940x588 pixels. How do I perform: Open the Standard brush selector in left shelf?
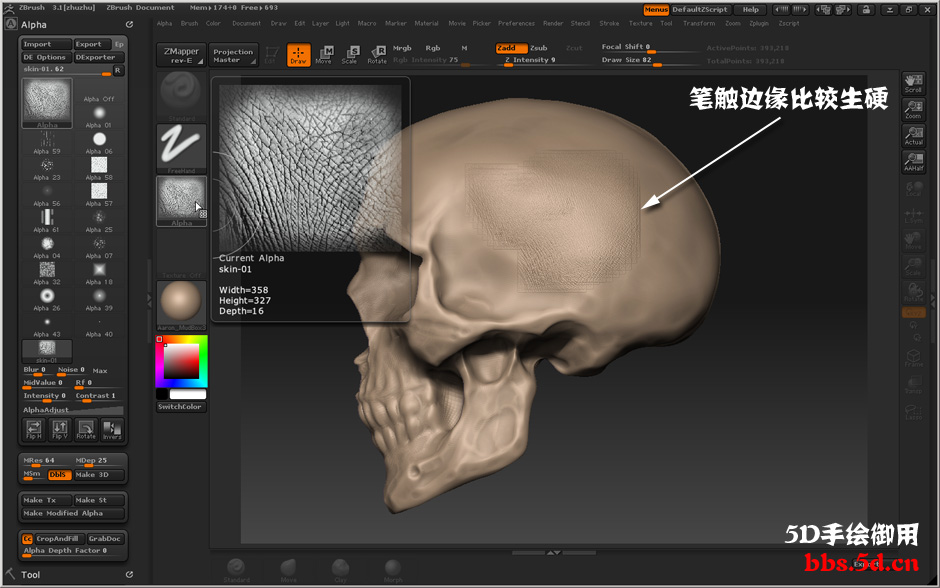(x=181, y=97)
